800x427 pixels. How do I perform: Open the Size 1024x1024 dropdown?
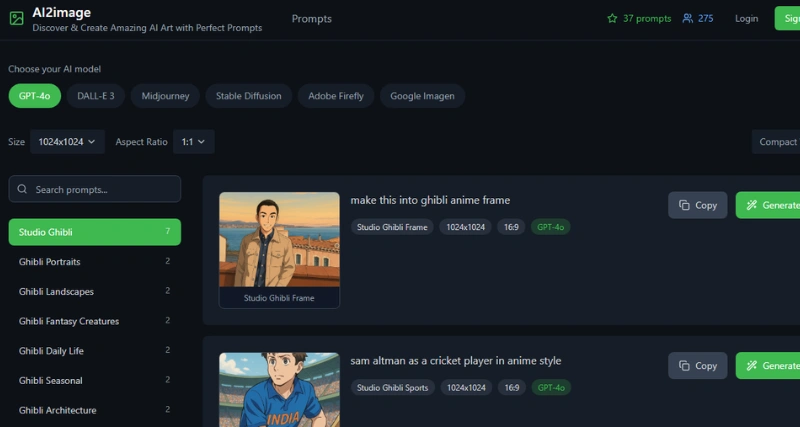pos(67,142)
